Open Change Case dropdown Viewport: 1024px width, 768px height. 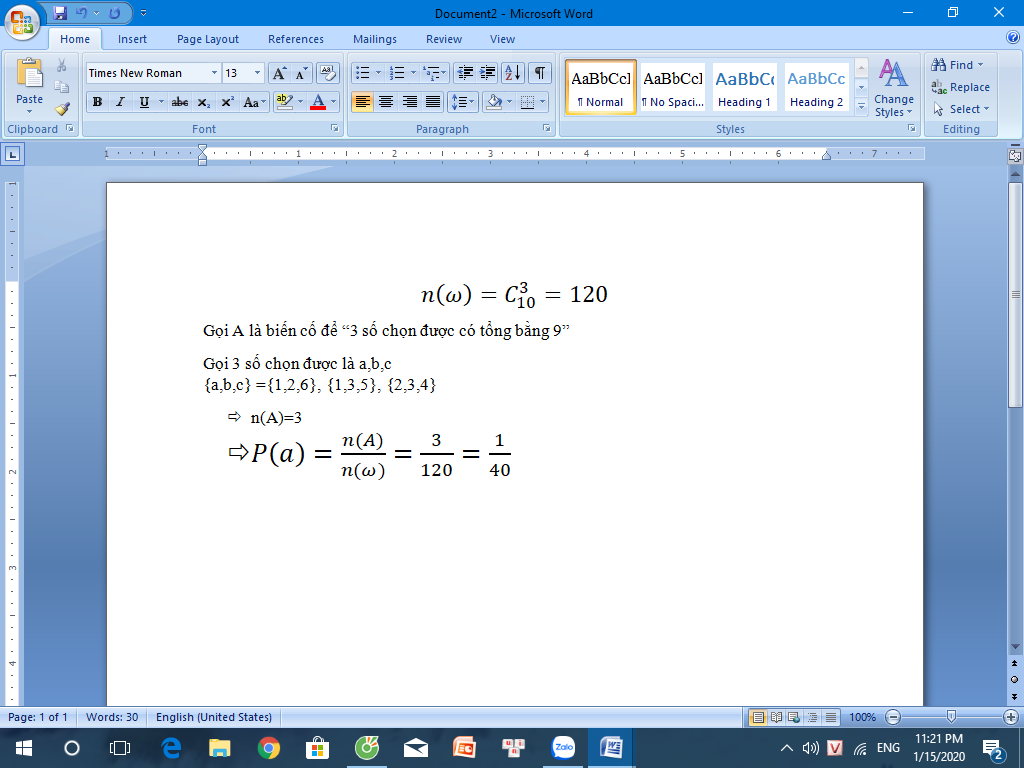point(255,103)
